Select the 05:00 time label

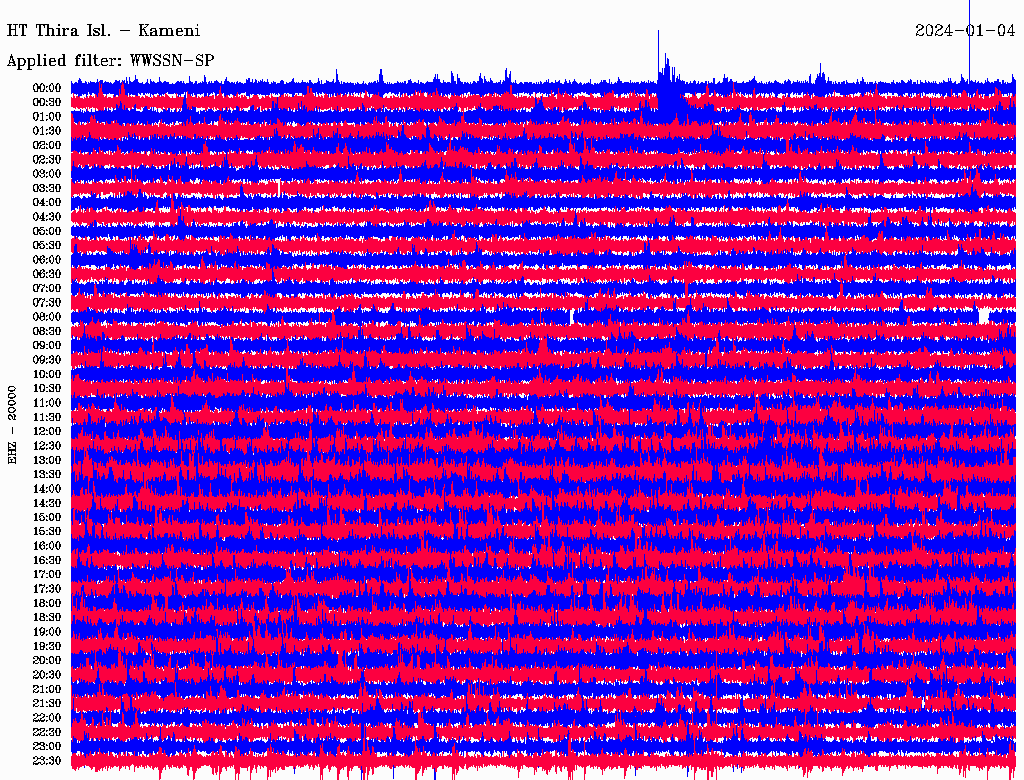(x=47, y=231)
